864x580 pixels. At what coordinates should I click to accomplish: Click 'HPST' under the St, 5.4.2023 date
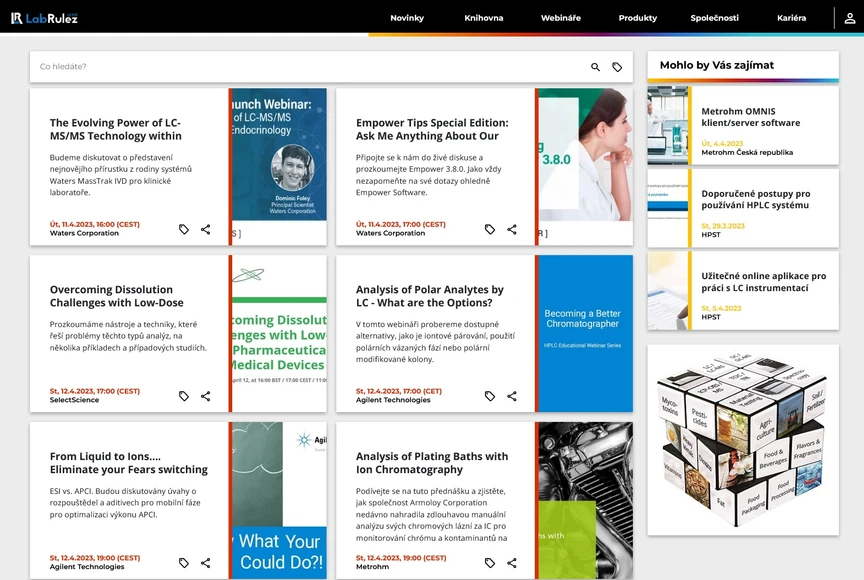710,317
